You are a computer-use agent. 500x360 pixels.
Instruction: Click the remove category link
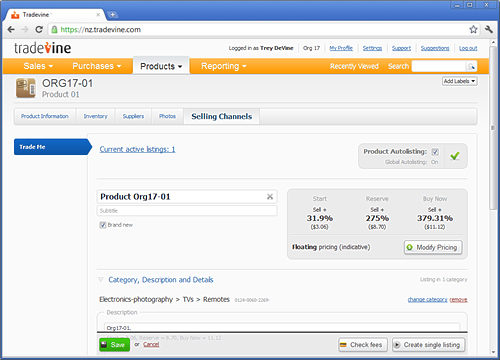click(458, 300)
